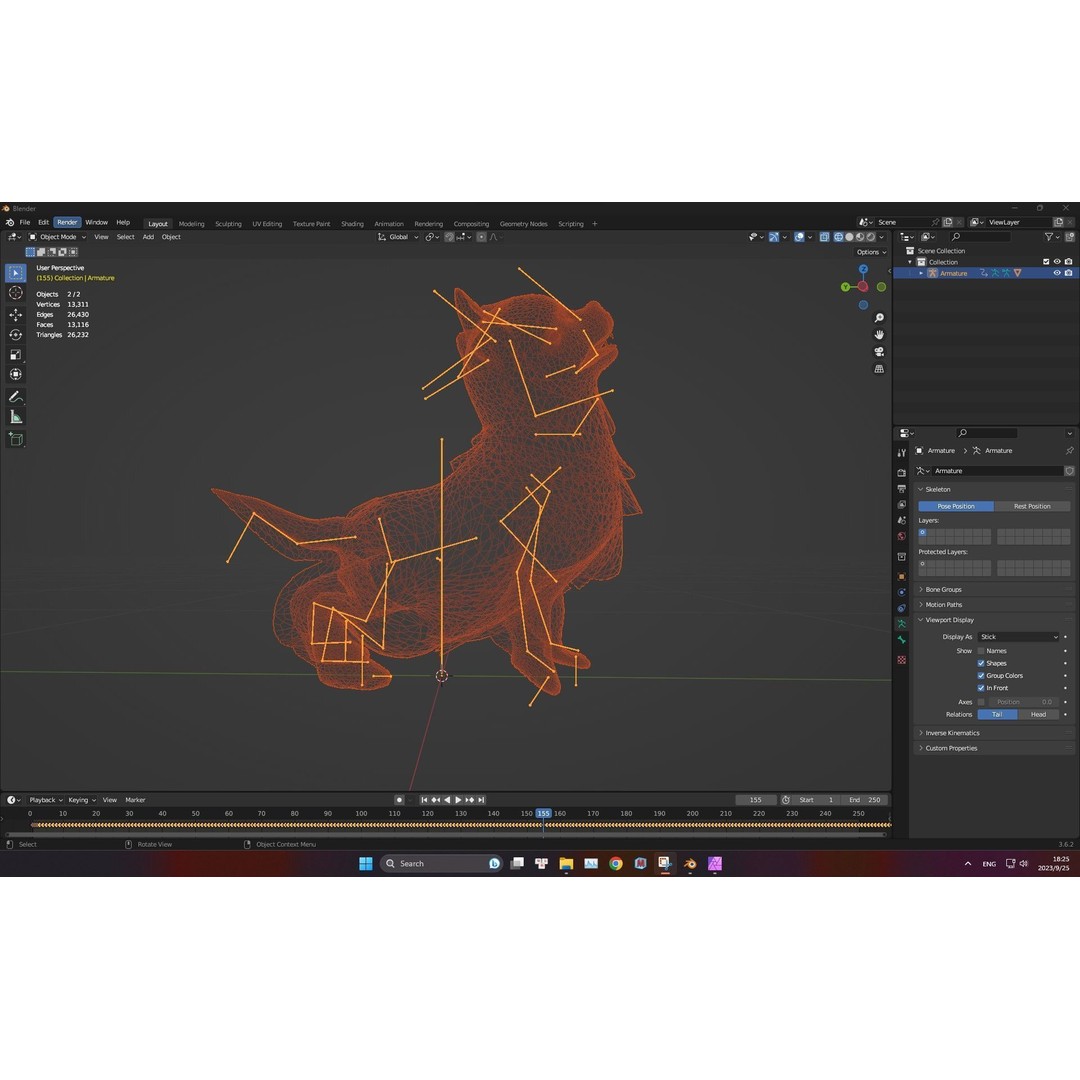Viewport: 1080px width, 1080px height.
Task: Open the Edit menu
Action: click(x=43, y=222)
